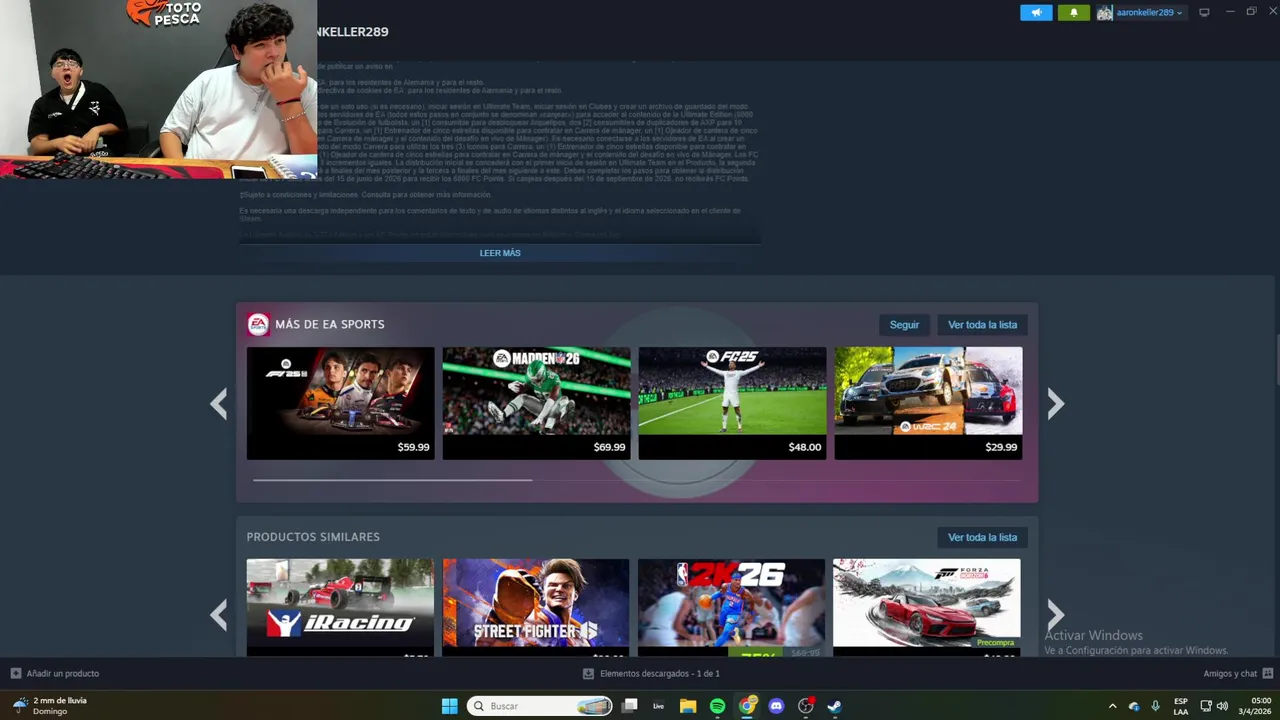Click the downloads icon in status bar
This screenshot has width=1280, height=720.
(588, 674)
